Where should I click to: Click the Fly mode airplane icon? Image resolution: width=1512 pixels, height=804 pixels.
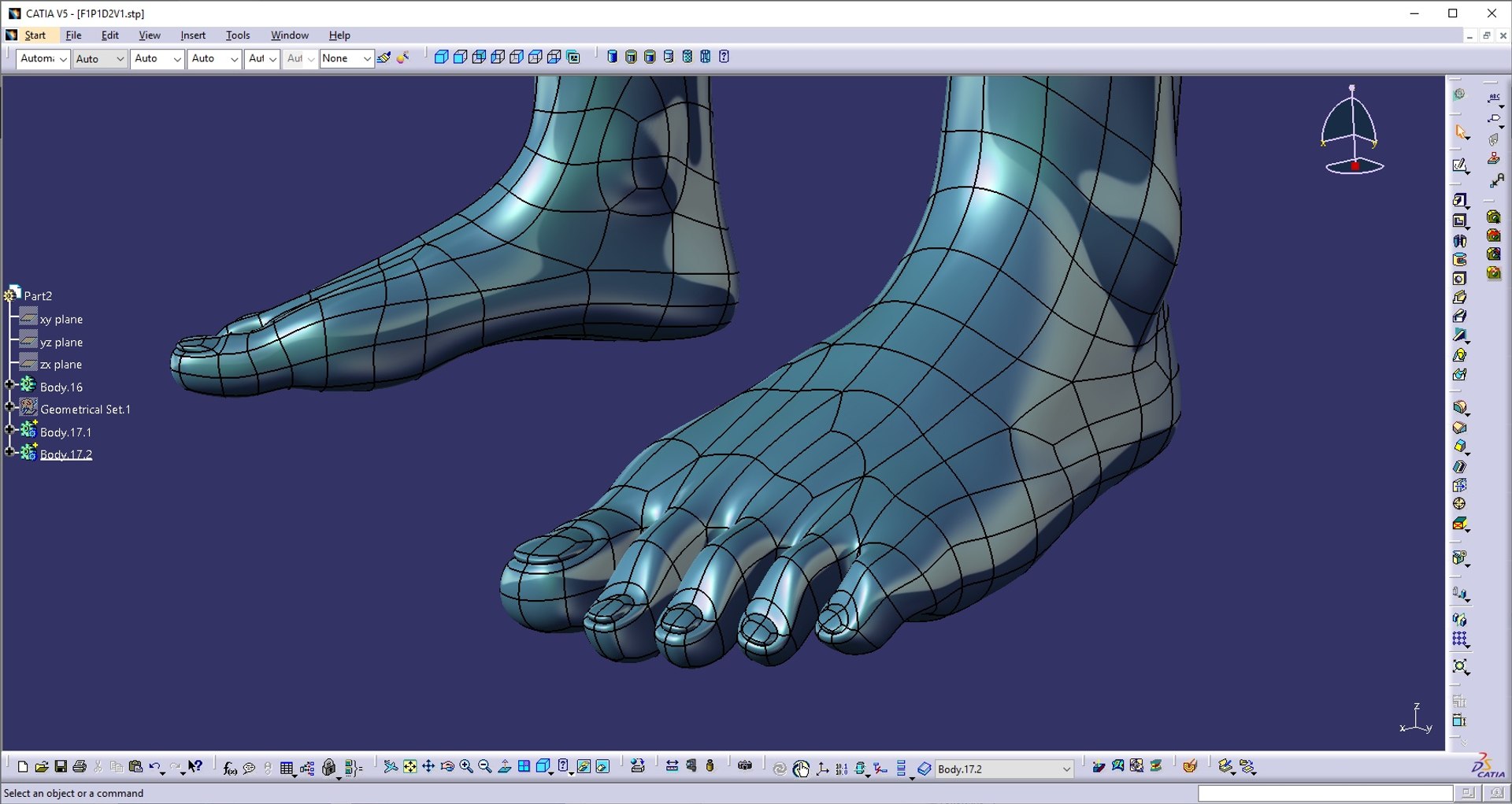(391, 767)
